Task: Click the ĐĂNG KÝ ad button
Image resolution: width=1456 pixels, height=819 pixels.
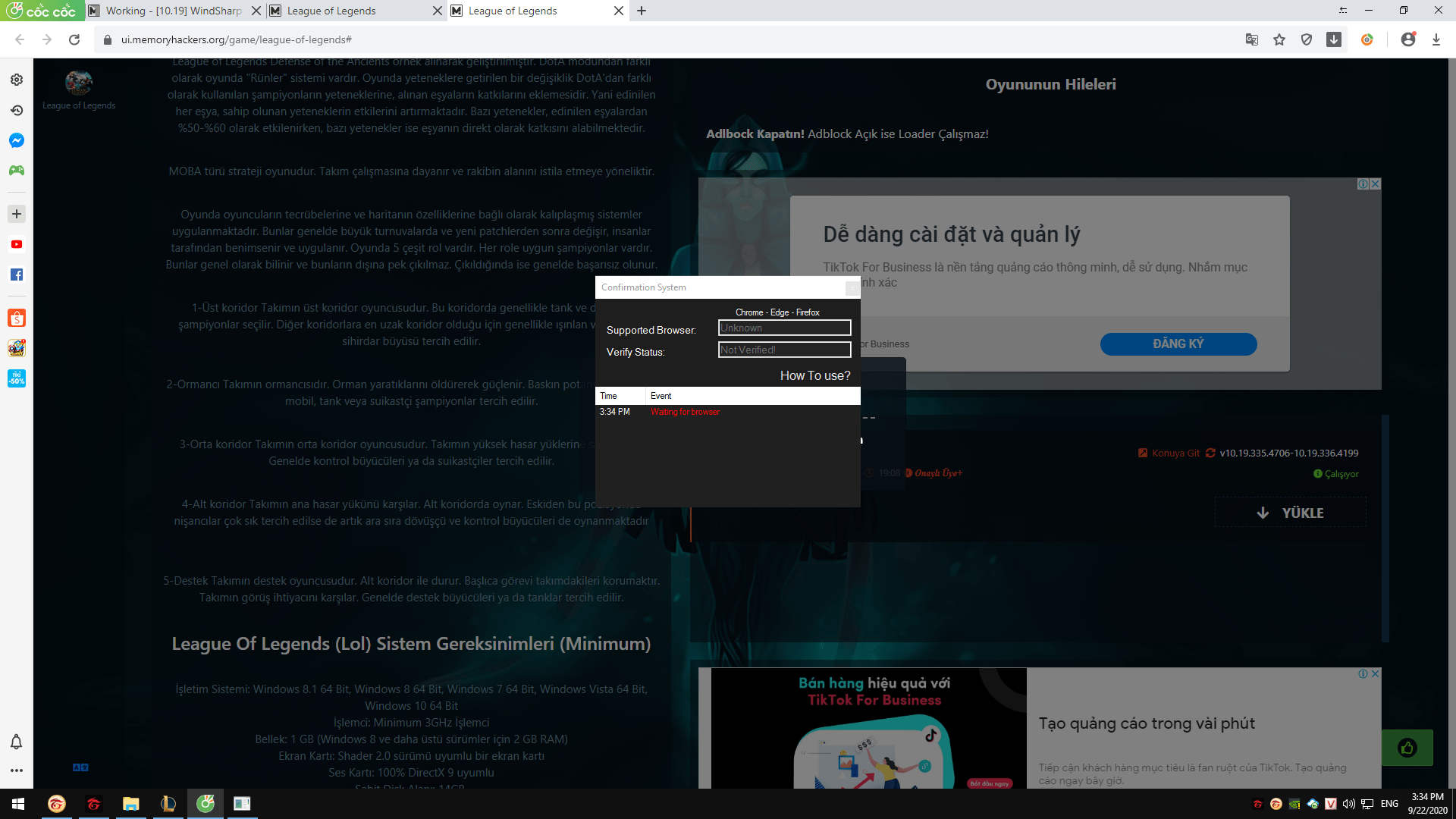Action: coord(1178,344)
